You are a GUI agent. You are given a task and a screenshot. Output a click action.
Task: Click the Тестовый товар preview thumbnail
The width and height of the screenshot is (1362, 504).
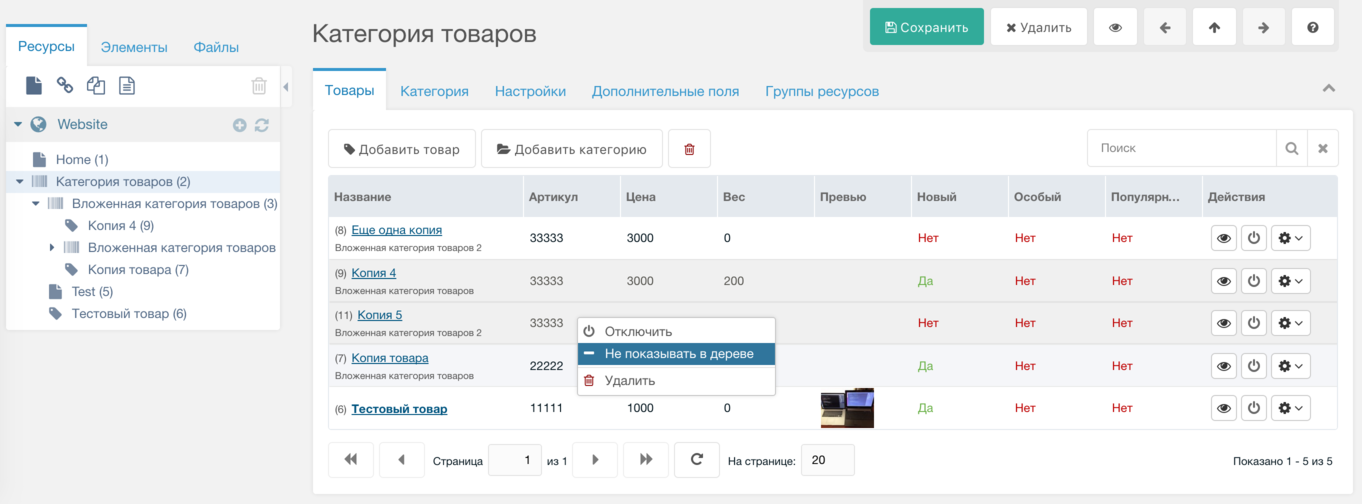pos(847,408)
